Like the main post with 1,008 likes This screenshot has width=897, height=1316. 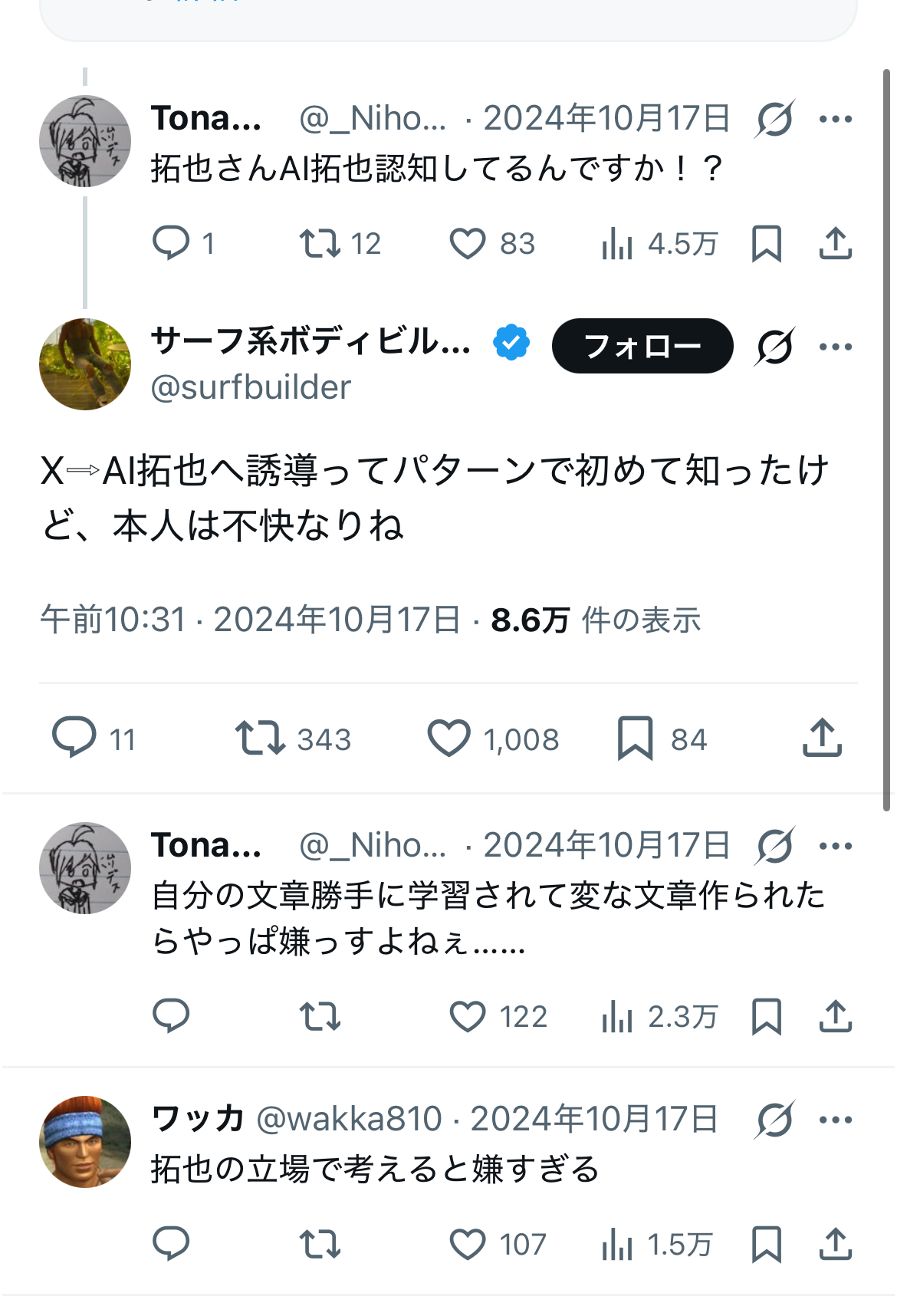point(449,738)
